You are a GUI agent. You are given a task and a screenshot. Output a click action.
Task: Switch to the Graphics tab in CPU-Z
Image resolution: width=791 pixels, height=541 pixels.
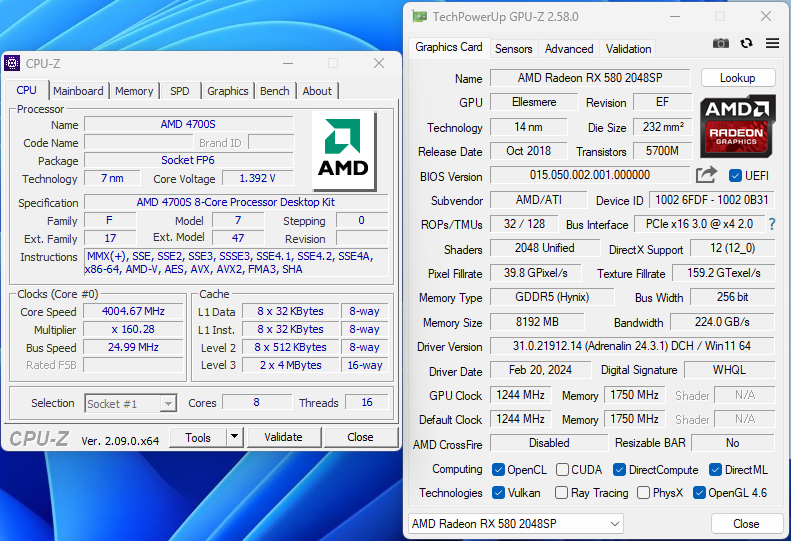pyautogui.click(x=228, y=91)
